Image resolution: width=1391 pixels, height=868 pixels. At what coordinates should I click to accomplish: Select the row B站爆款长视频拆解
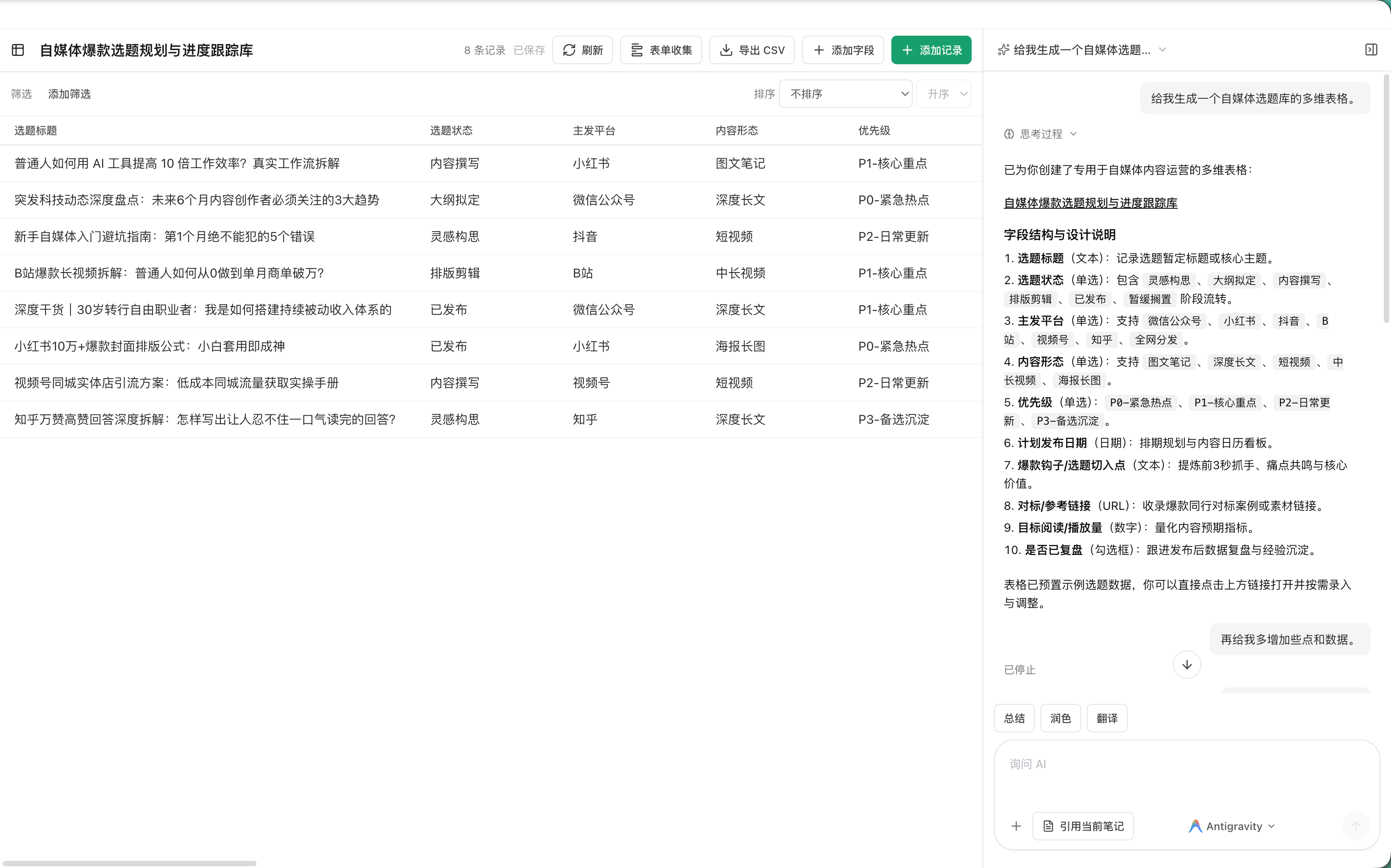pyautogui.click(x=491, y=273)
